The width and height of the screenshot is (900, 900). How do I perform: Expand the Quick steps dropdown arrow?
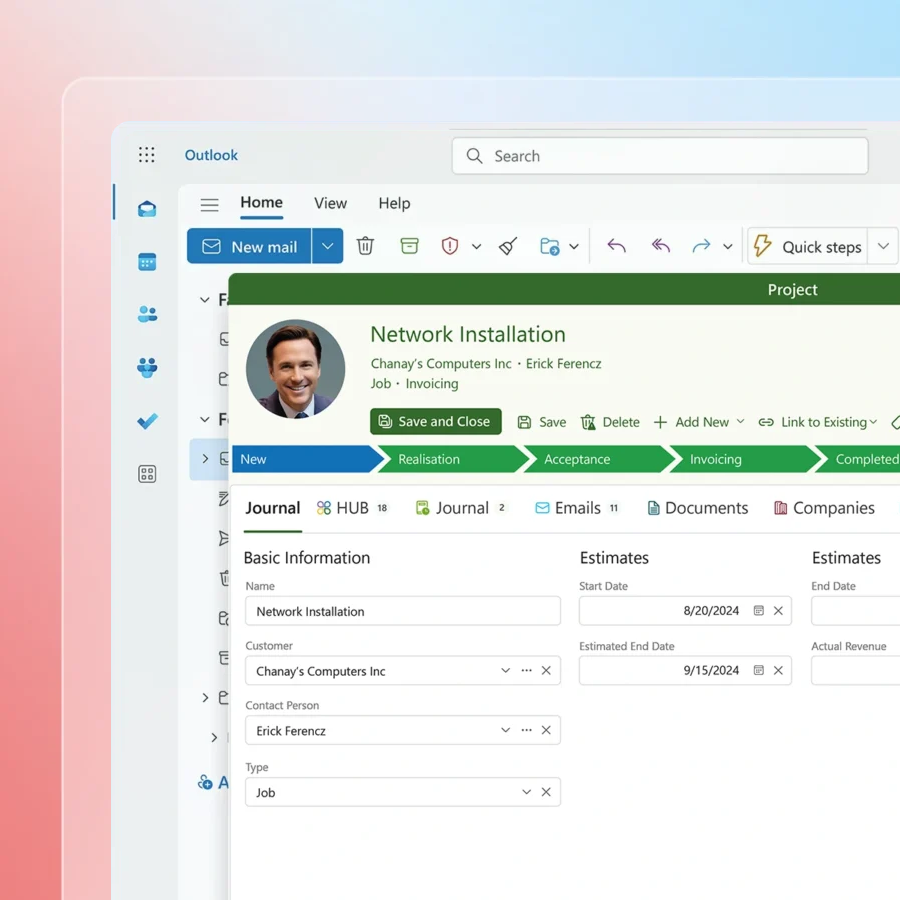(x=883, y=246)
